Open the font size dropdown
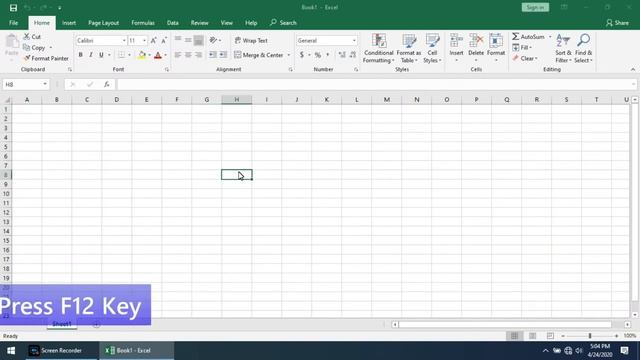Screen dimensions: 640x360 point(144,40)
